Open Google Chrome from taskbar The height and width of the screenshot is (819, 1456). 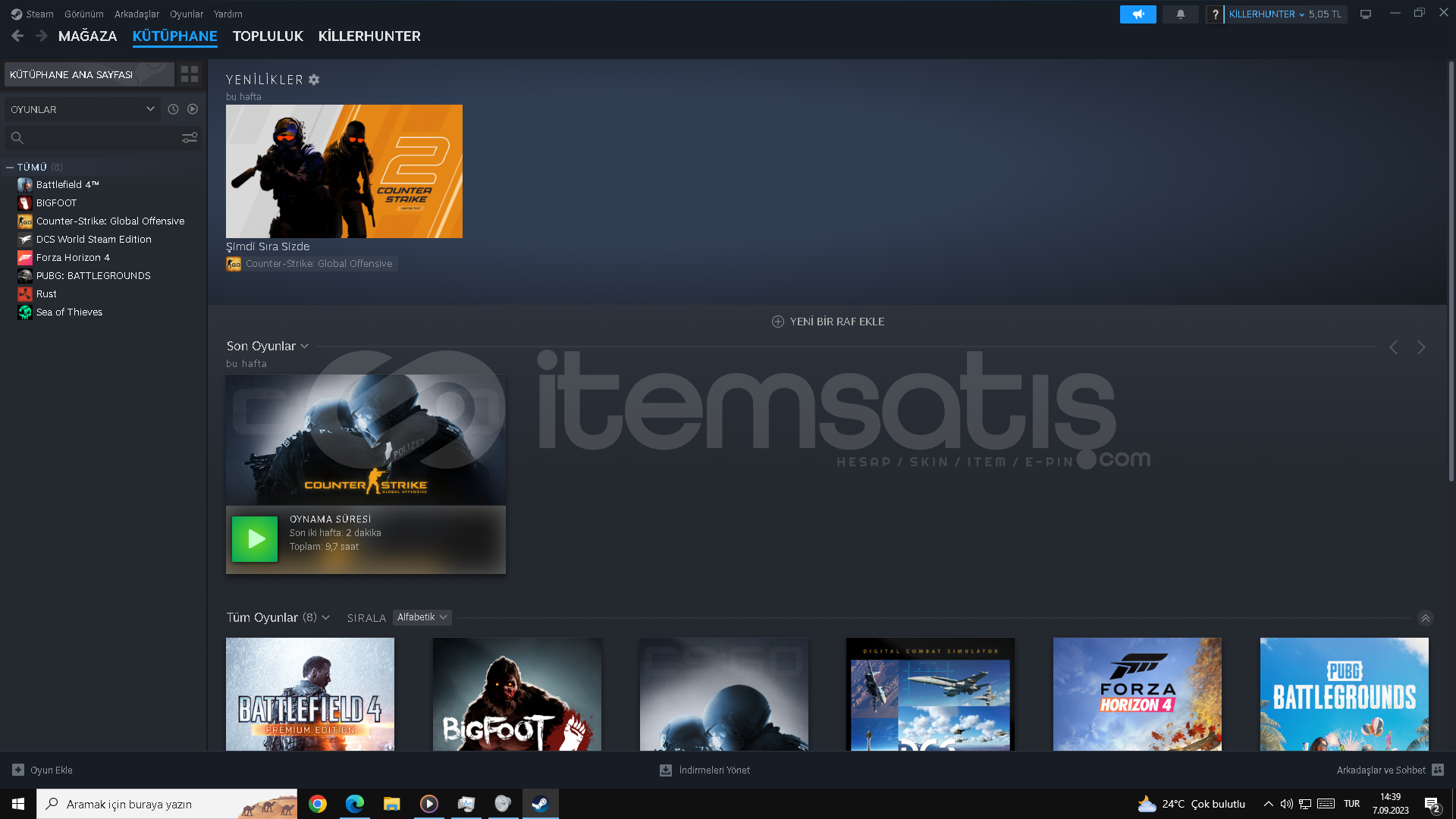pos(318,804)
